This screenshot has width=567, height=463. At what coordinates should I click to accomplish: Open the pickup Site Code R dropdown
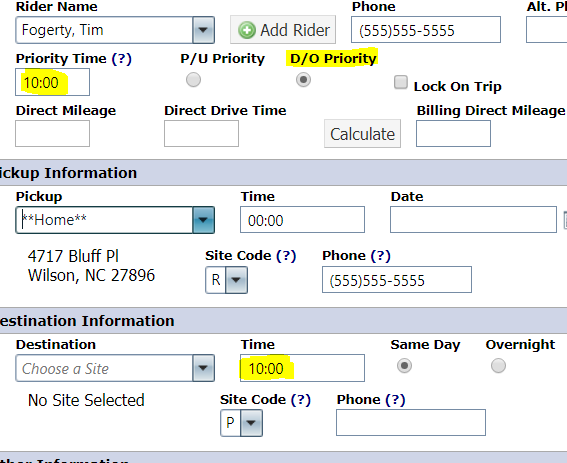(236, 280)
